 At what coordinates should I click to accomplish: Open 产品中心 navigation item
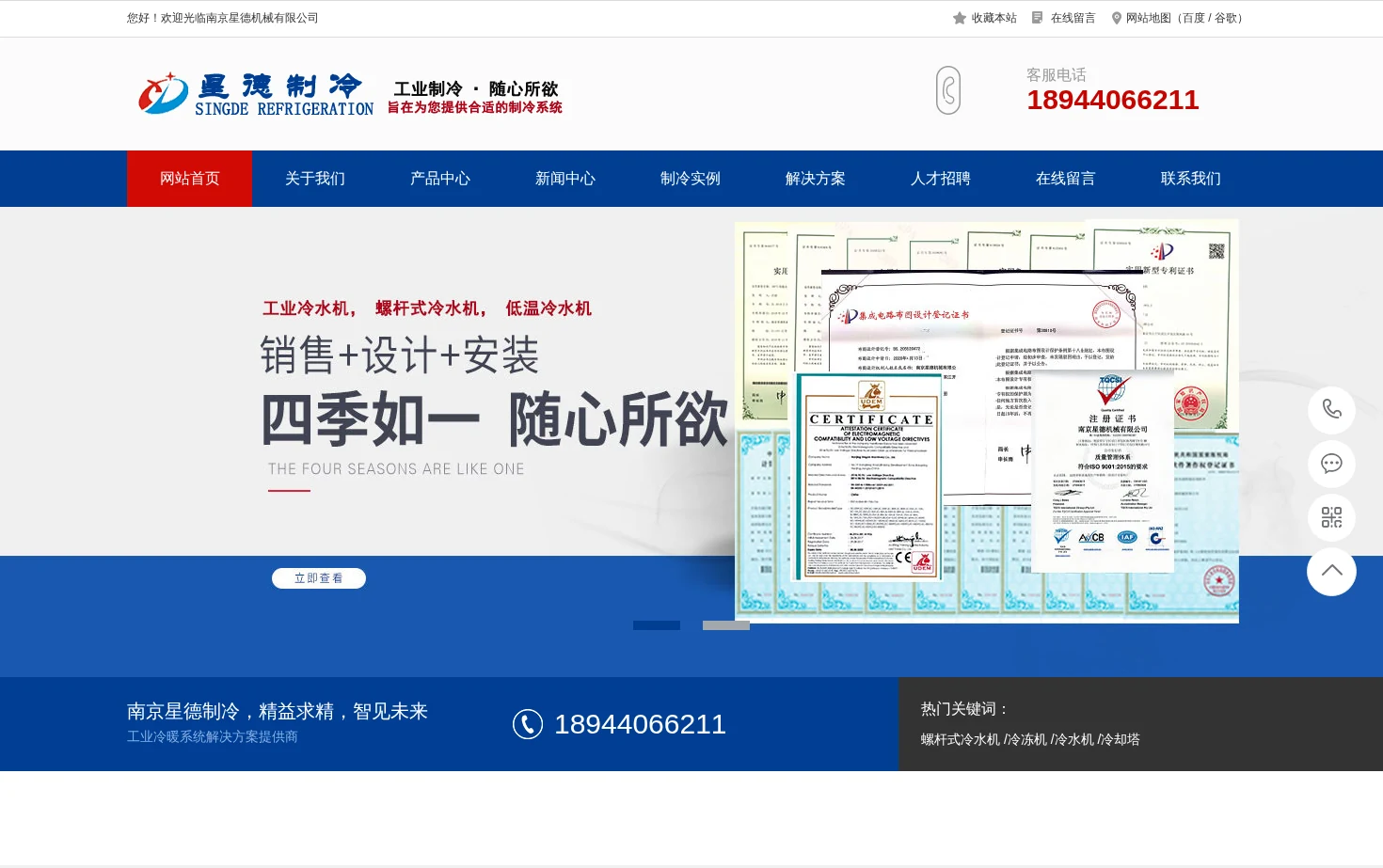click(x=439, y=179)
